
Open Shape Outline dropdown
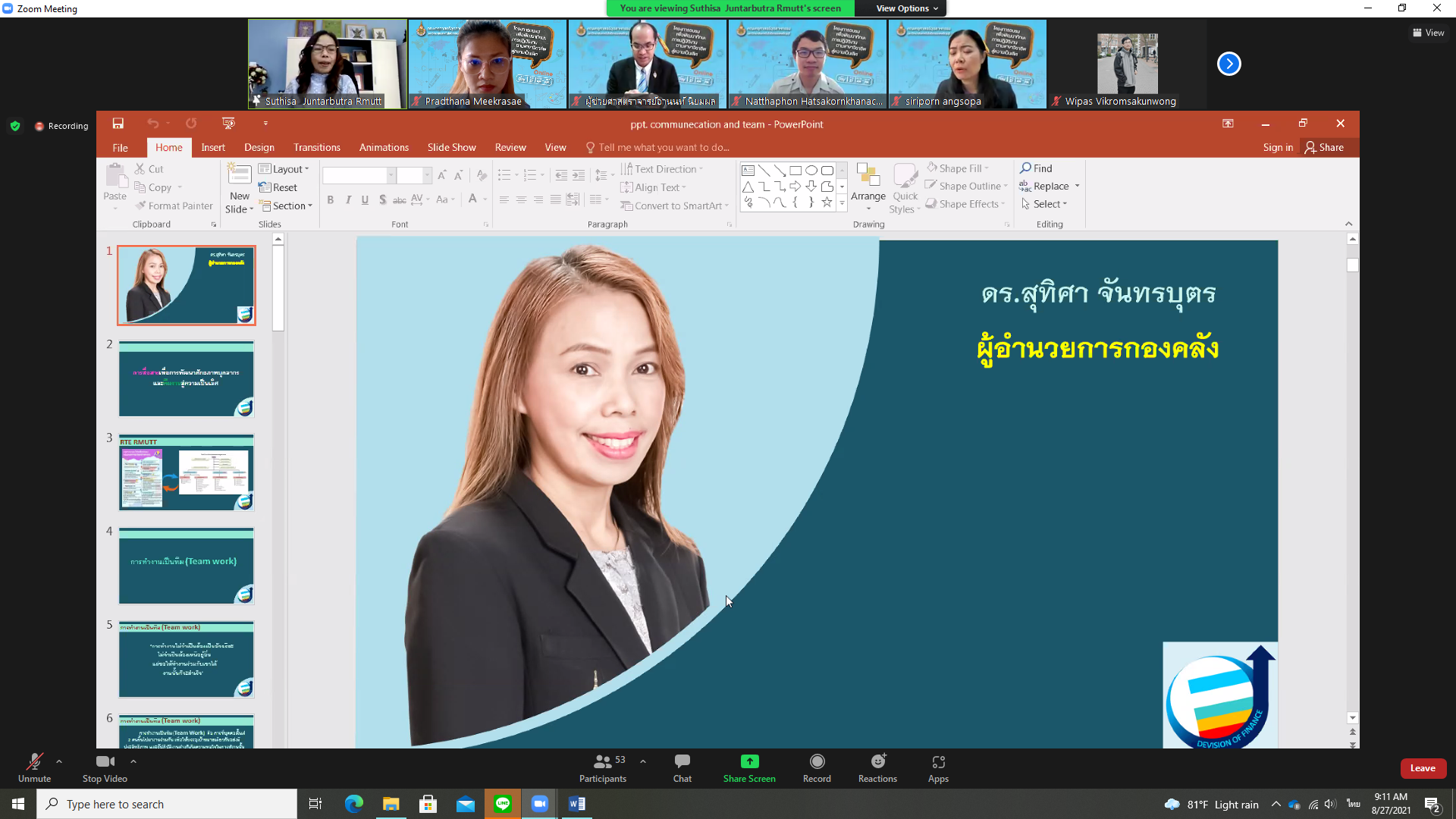tap(967, 186)
